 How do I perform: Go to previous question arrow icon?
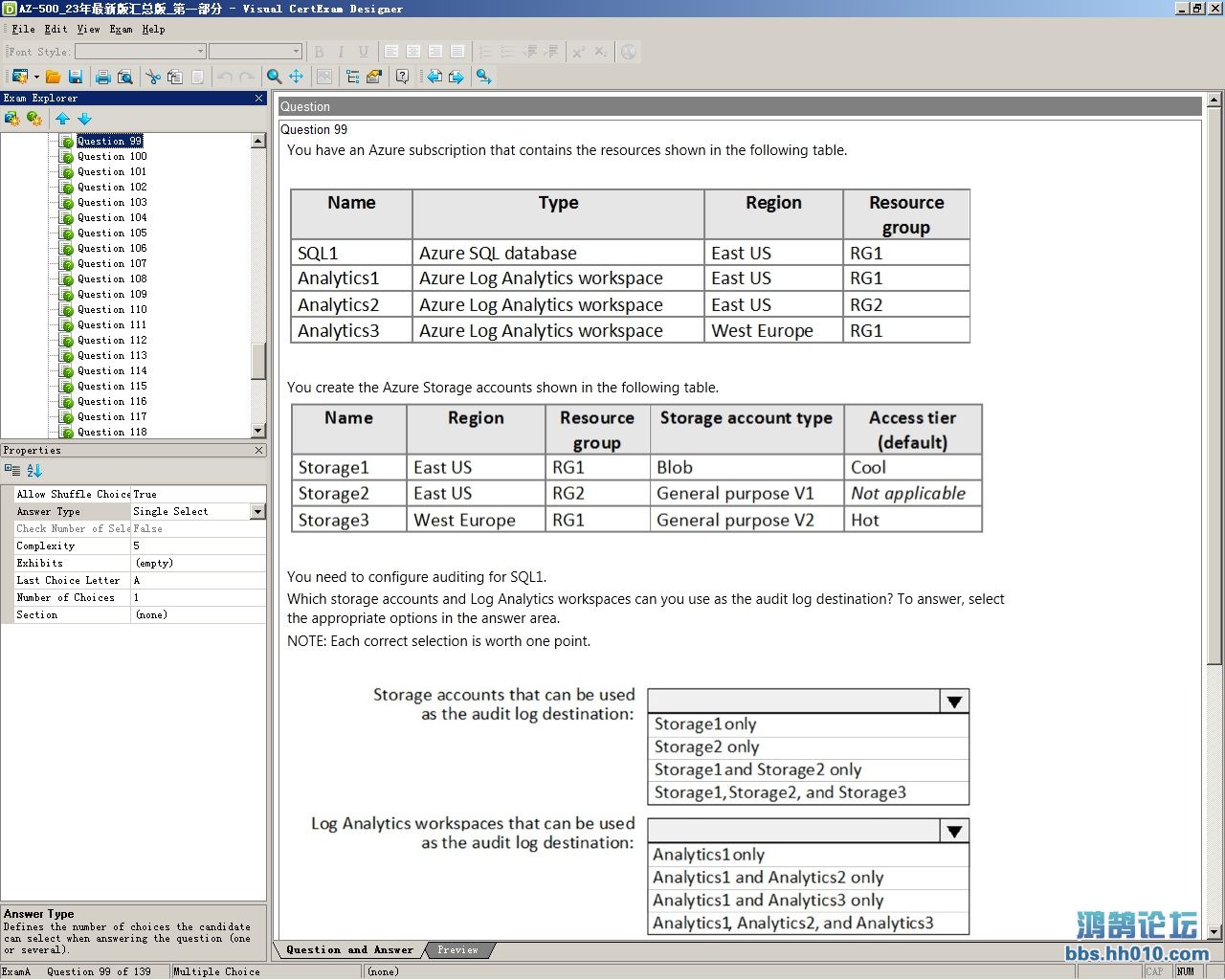[434, 77]
